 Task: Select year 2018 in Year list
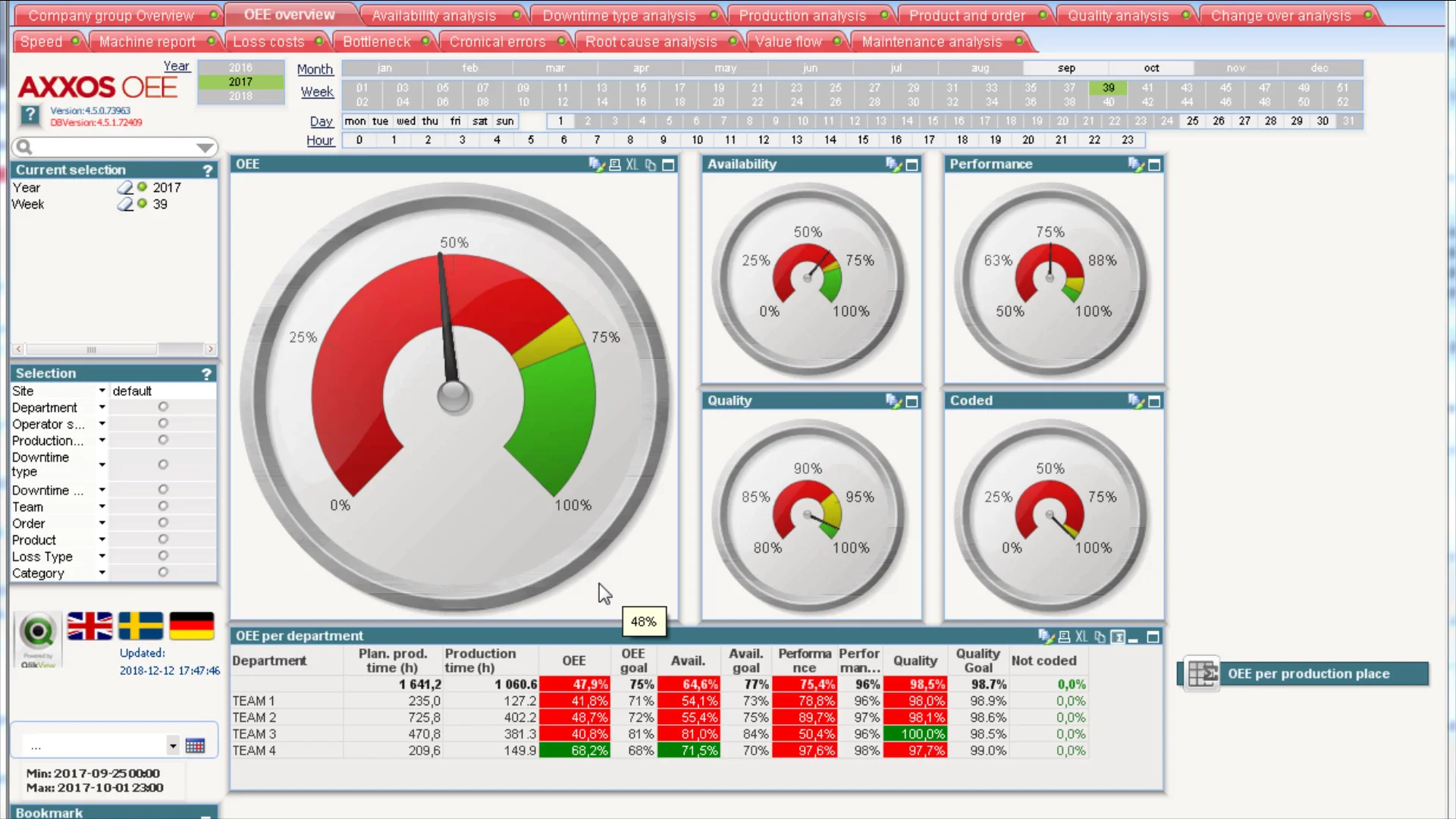[240, 96]
